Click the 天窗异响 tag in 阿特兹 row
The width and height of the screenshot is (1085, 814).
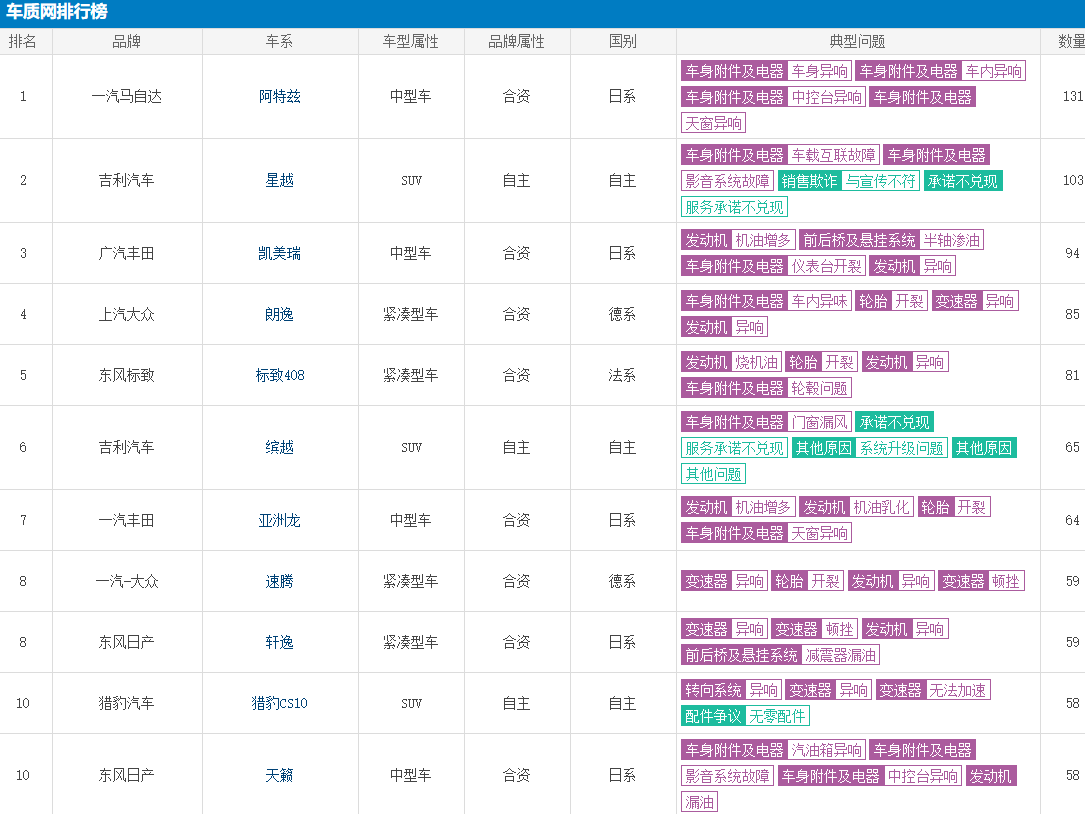[x=713, y=123]
